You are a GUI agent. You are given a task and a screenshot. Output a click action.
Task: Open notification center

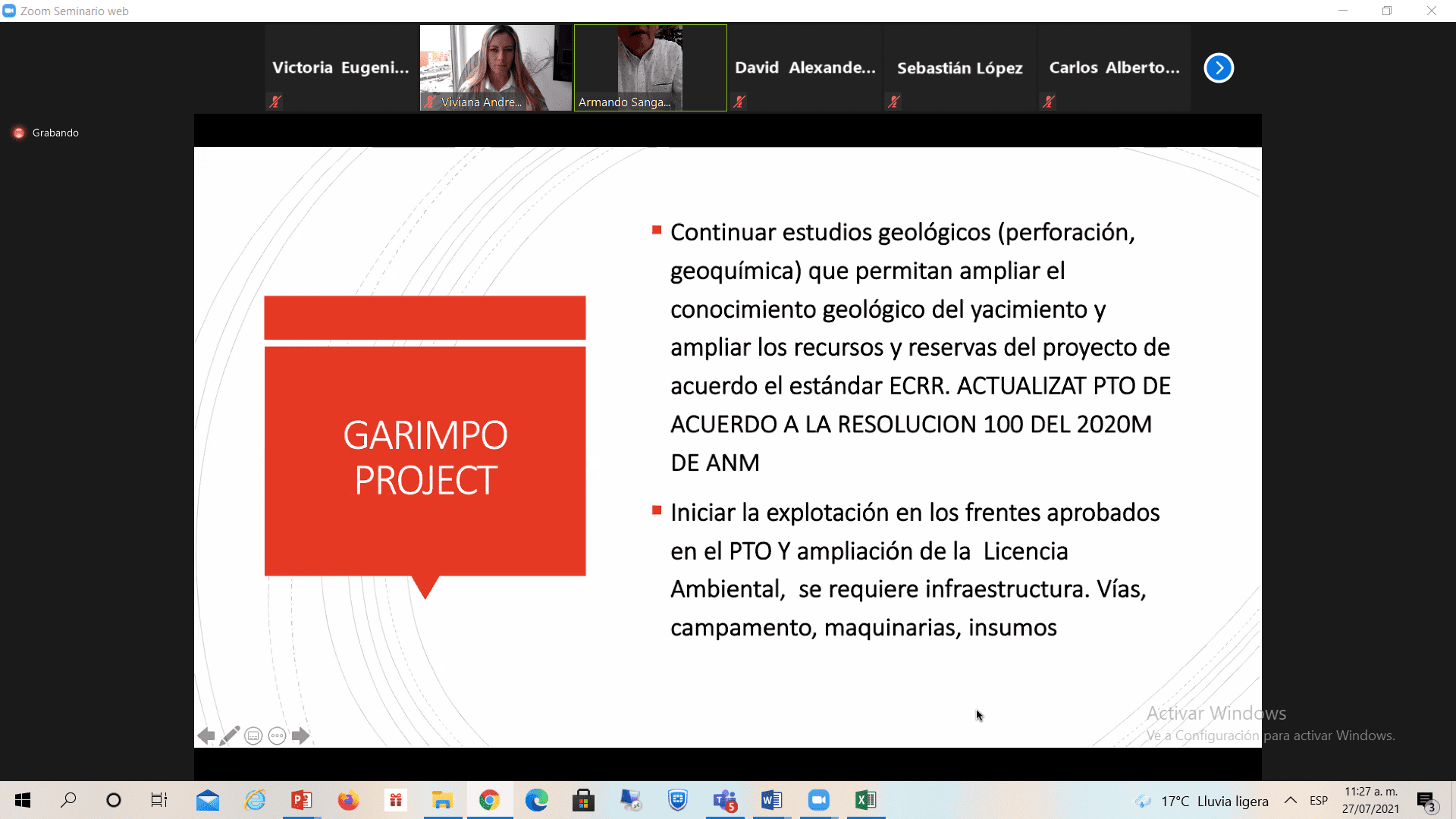click(x=1426, y=800)
